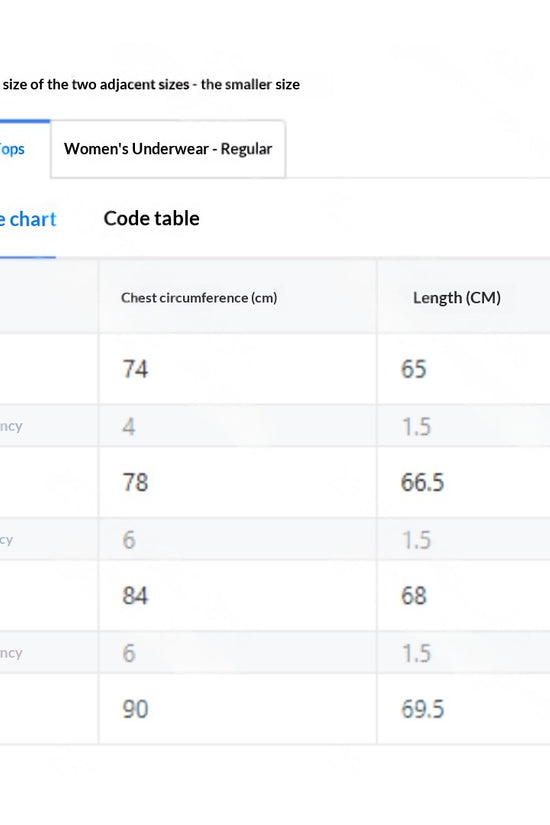Click the 1.5 discrepancy below length 68
Screen dimensions: 550x825
coord(416,653)
